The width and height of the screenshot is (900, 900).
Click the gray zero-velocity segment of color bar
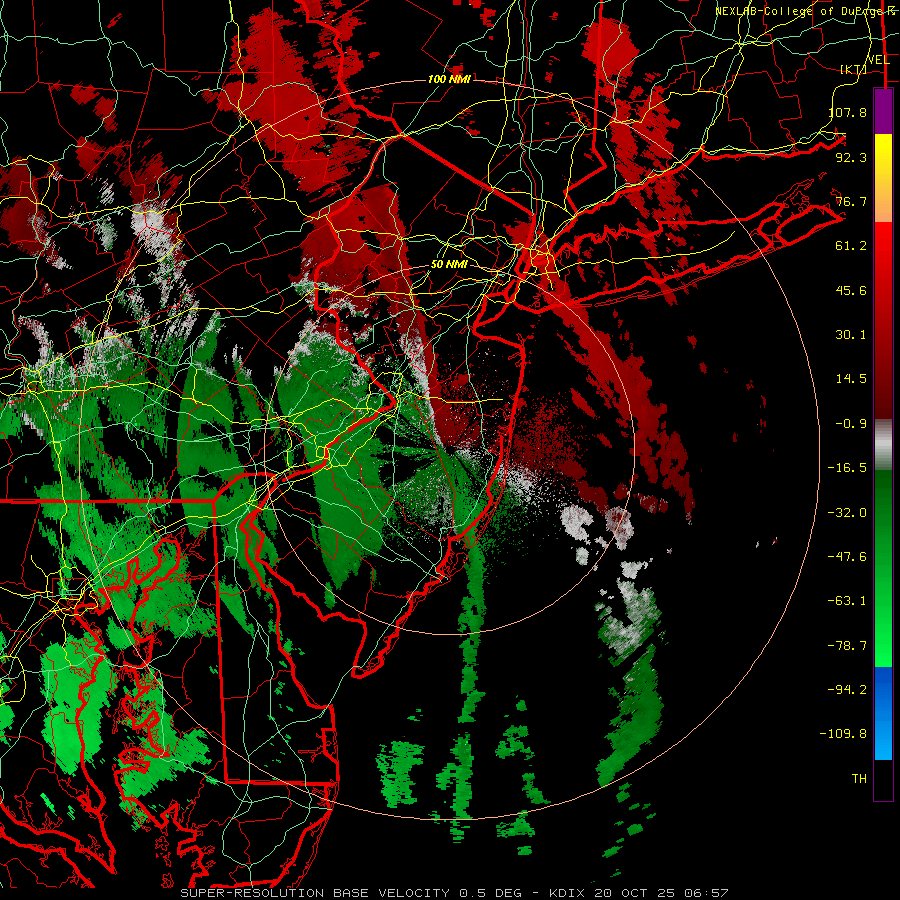883,445
